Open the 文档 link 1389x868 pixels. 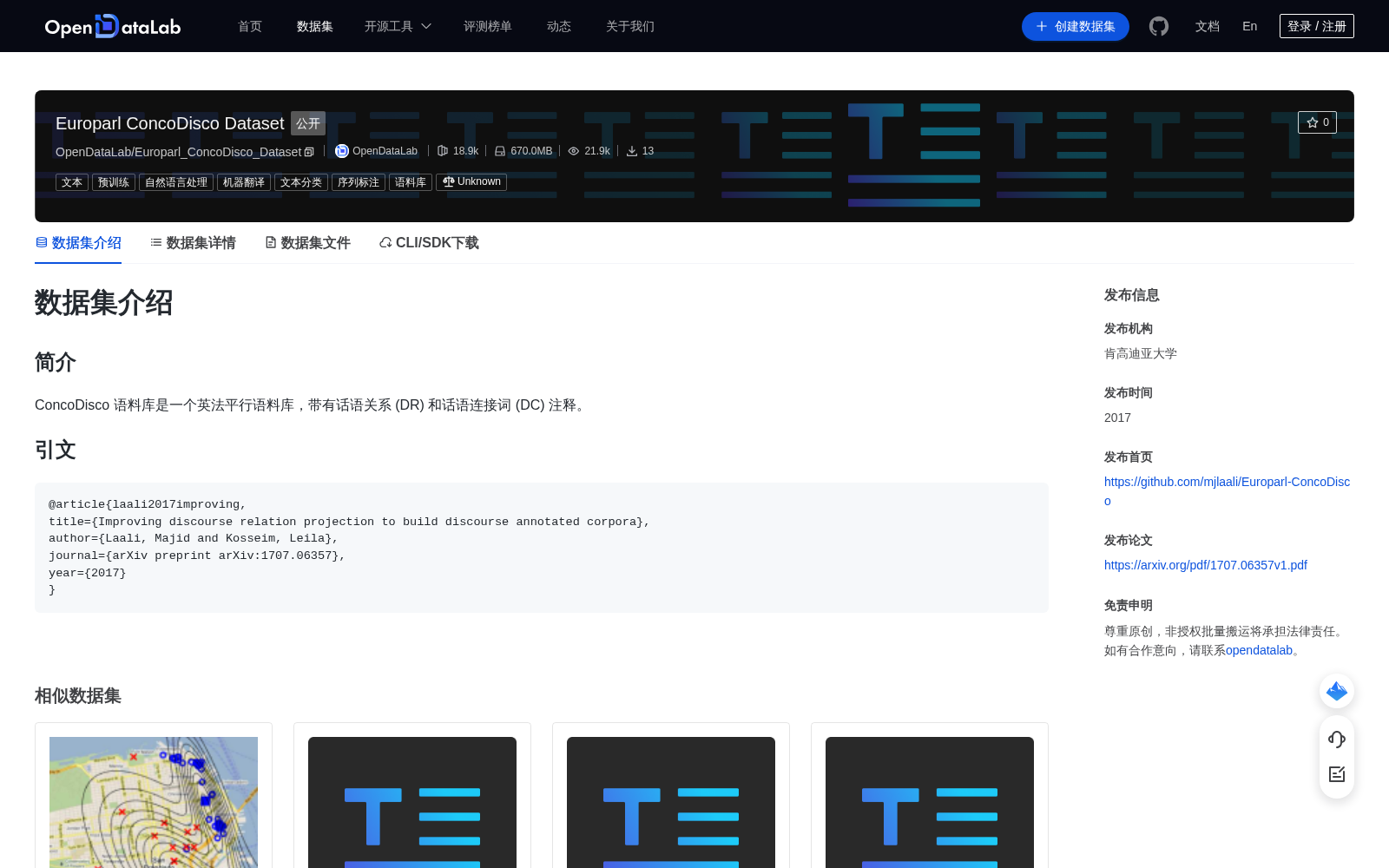(1208, 26)
